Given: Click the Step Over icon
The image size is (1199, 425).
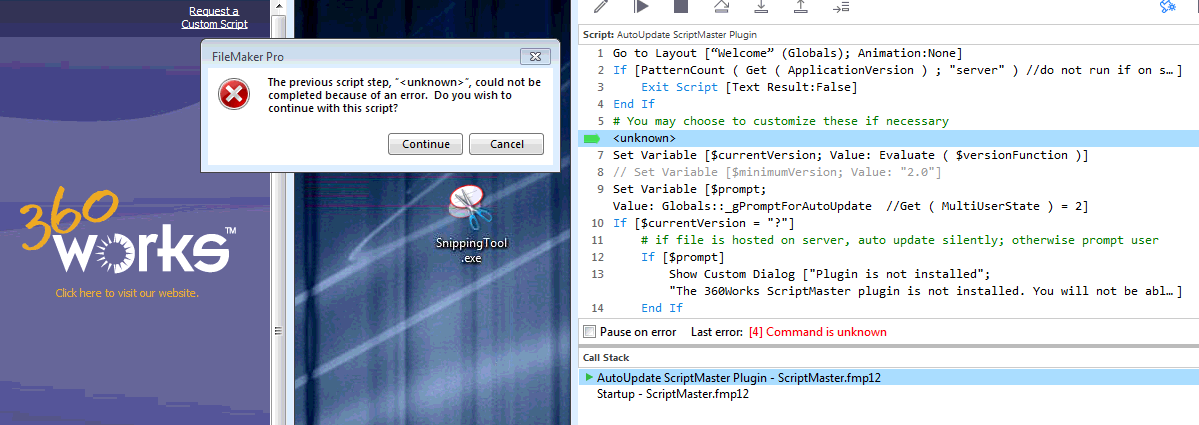Looking at the screenshot, I should 721,6.
